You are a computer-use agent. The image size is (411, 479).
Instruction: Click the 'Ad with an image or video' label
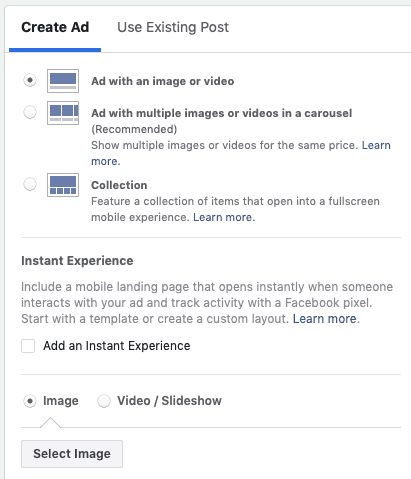(163, 81)
